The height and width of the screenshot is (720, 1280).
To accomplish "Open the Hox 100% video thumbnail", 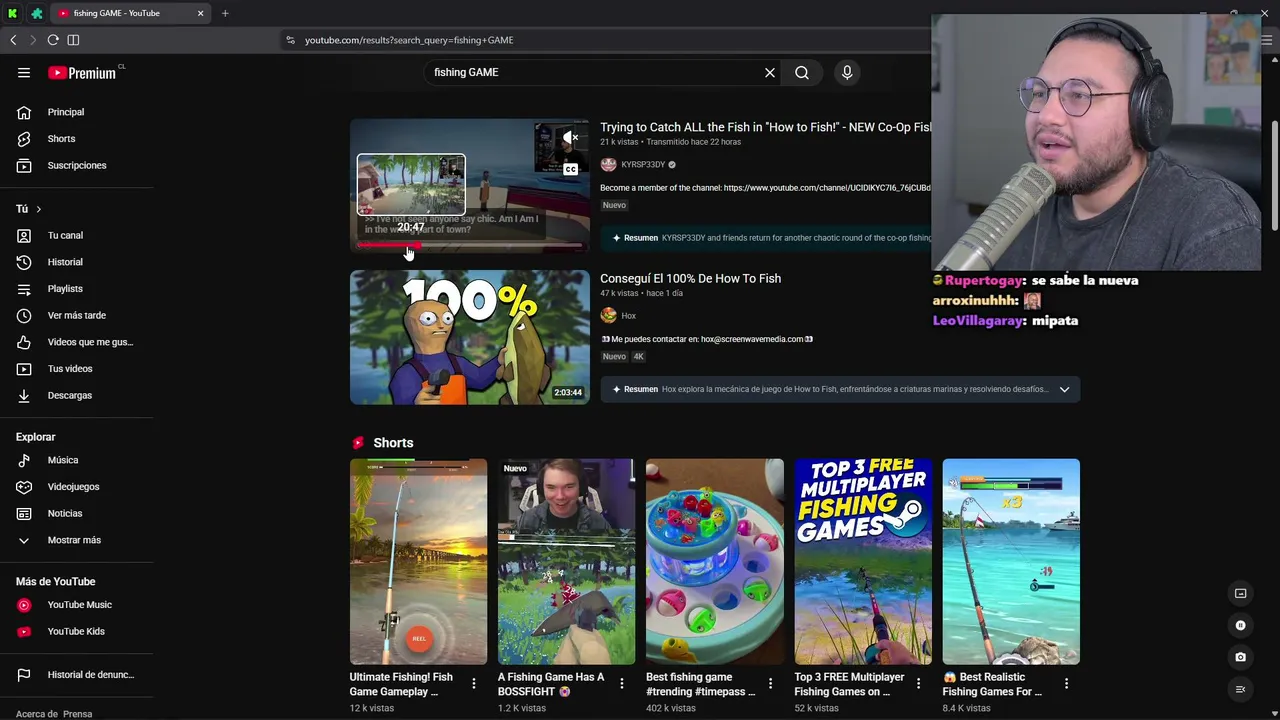I will pos(470,337).
